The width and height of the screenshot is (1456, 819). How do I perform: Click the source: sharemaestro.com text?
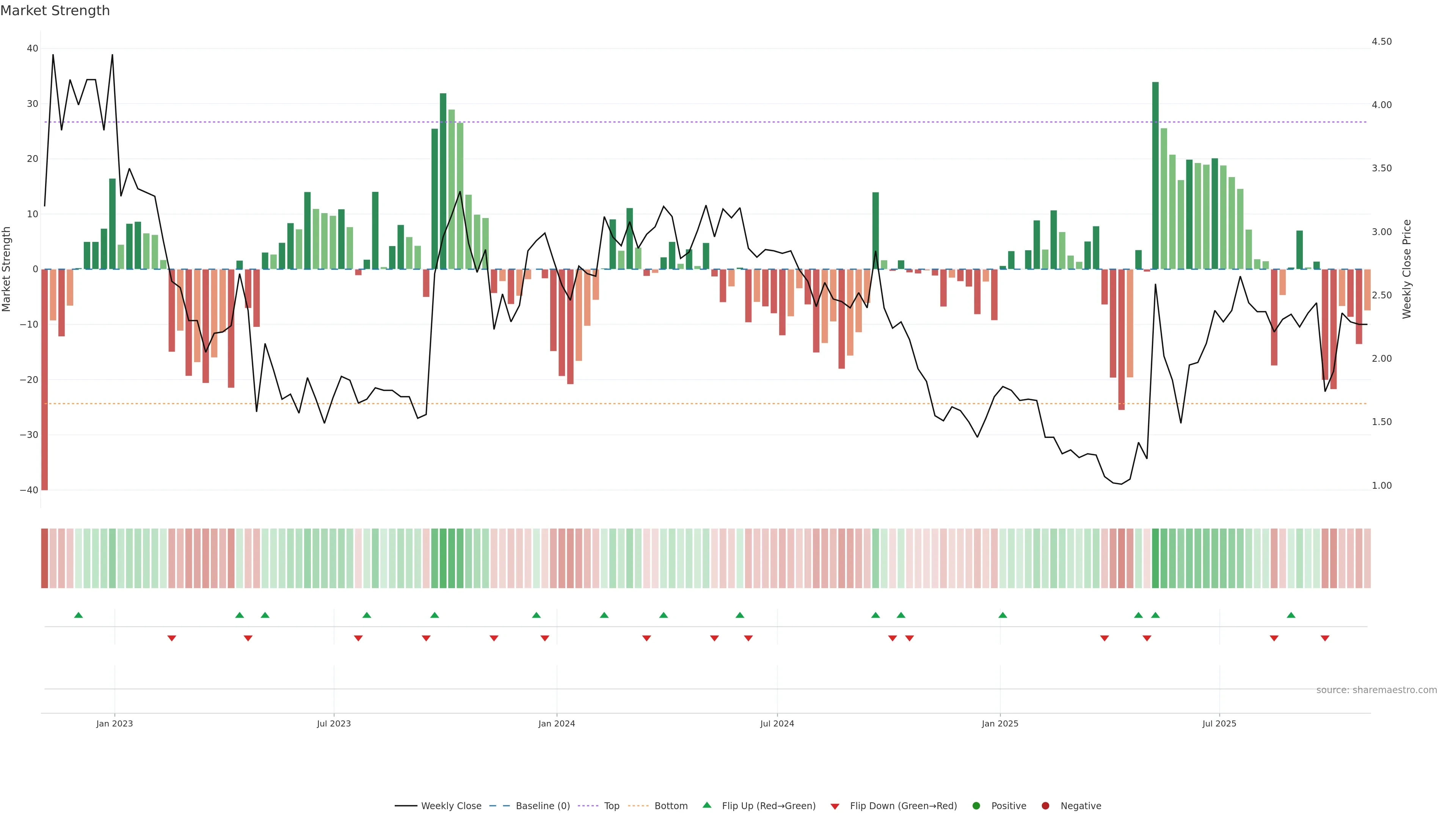(x=1376, y=690)
